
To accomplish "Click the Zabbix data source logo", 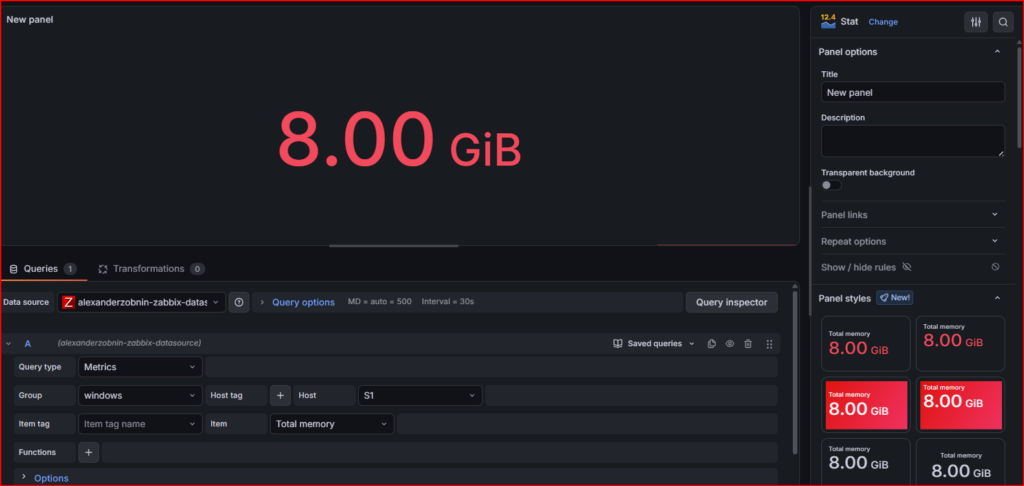I will coord(69,302).
